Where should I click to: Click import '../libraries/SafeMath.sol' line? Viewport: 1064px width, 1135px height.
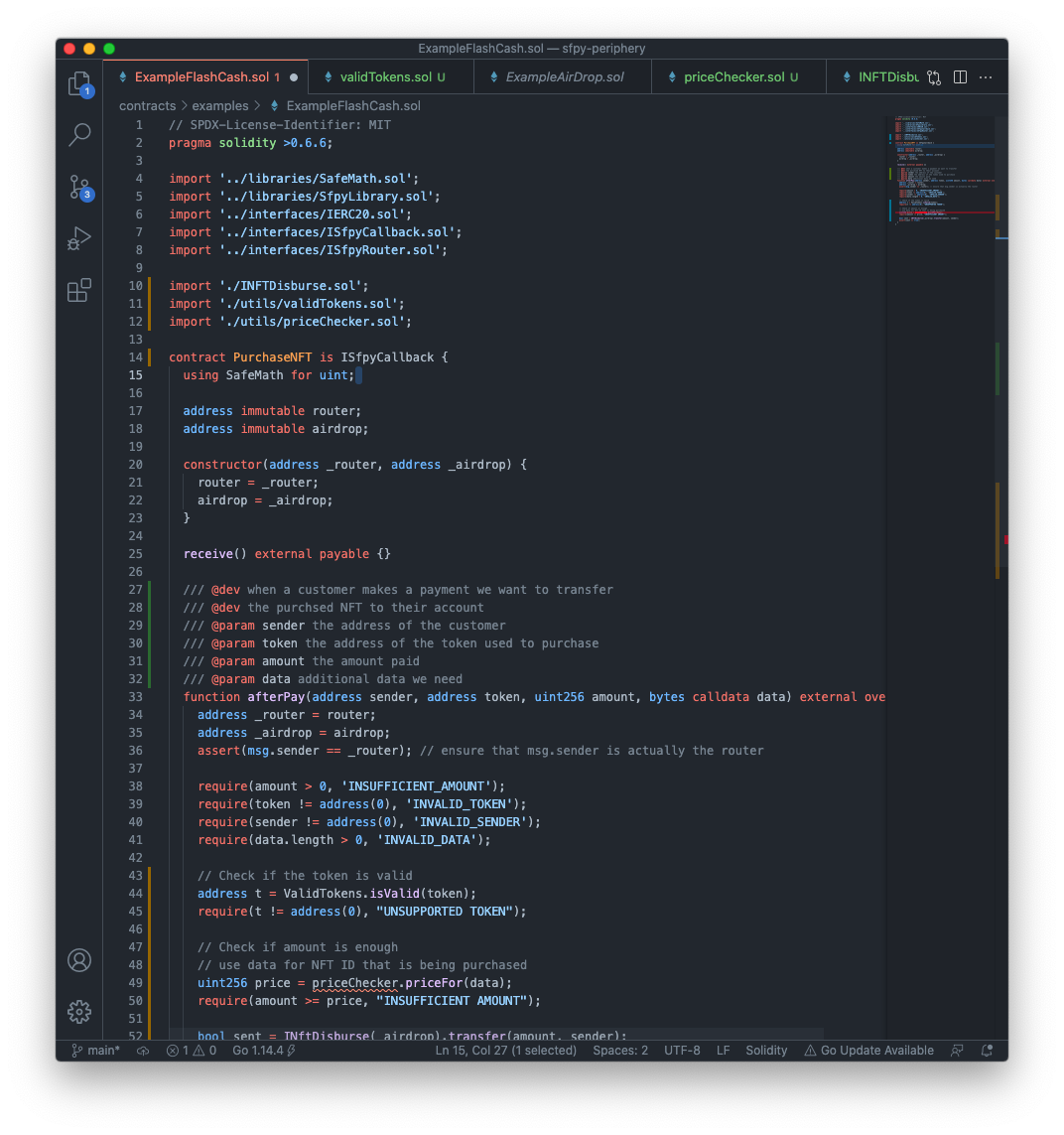click(x=294, y=179)
